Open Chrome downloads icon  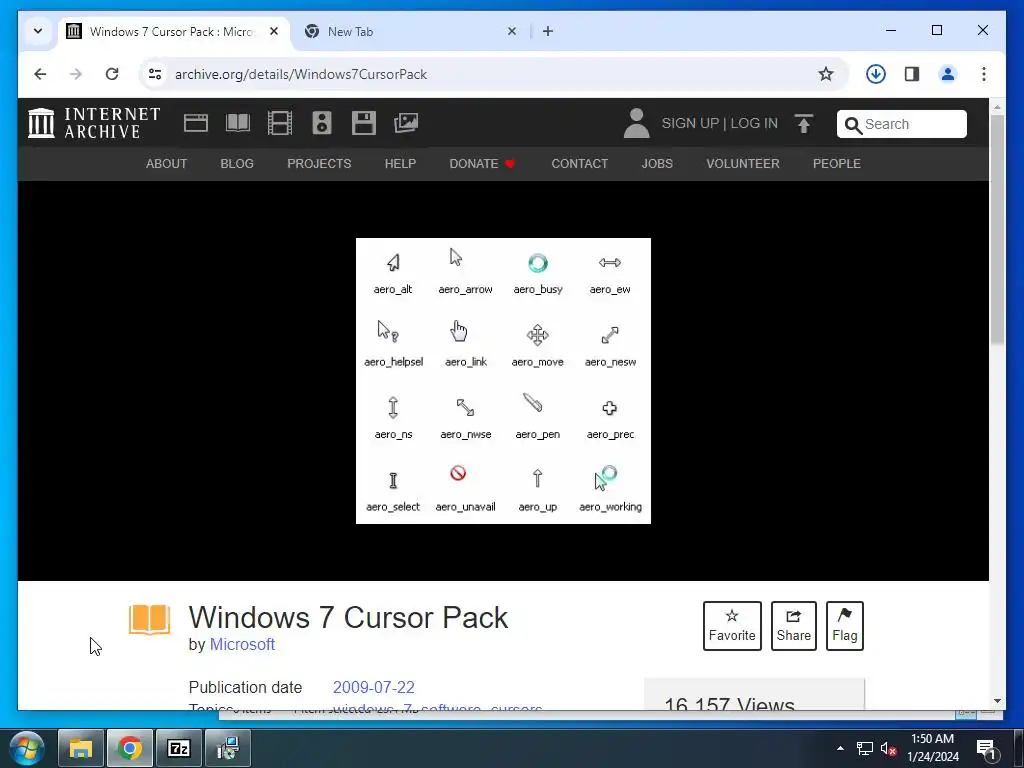[876, 74]
